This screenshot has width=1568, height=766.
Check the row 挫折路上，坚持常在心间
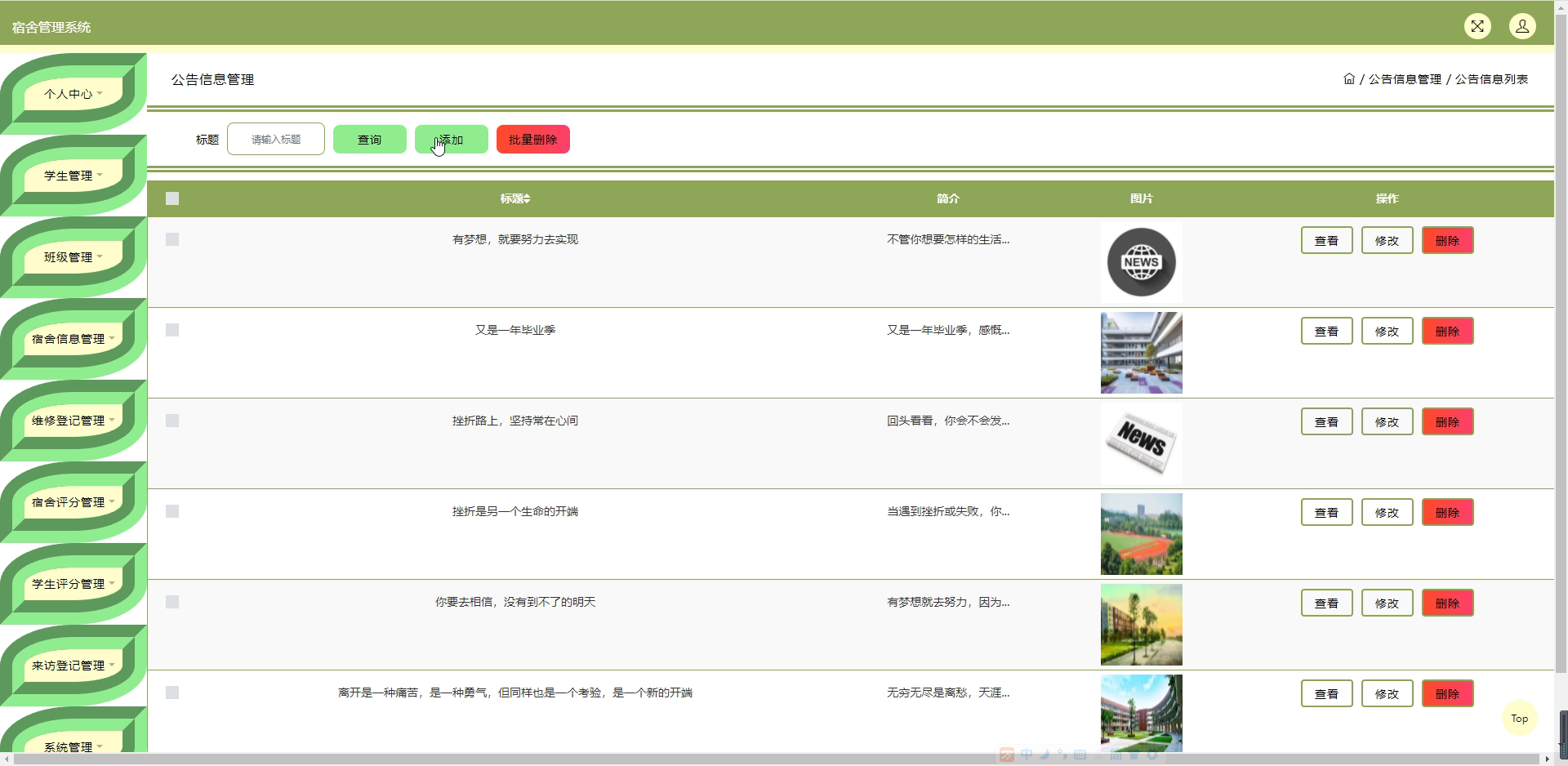[172, 421]
